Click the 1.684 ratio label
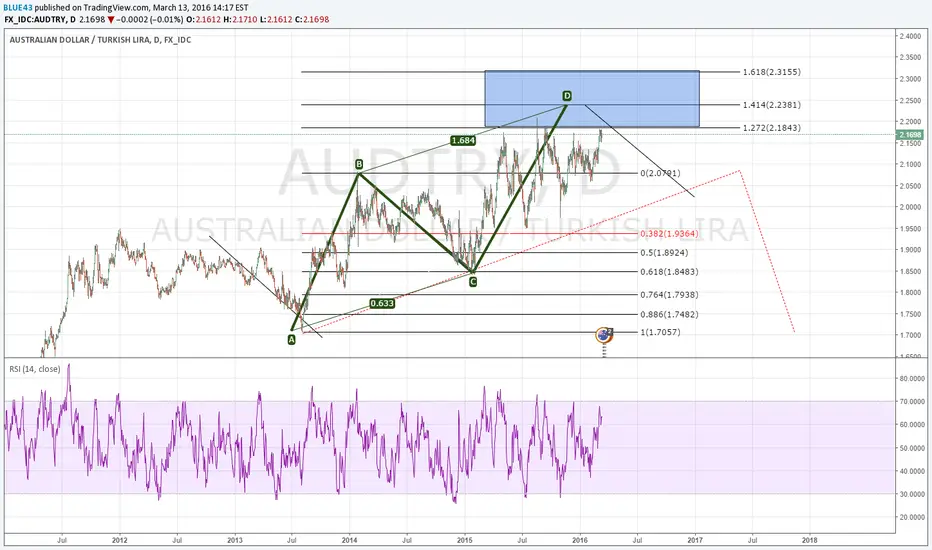932x550 pixels. pos(463,140)
